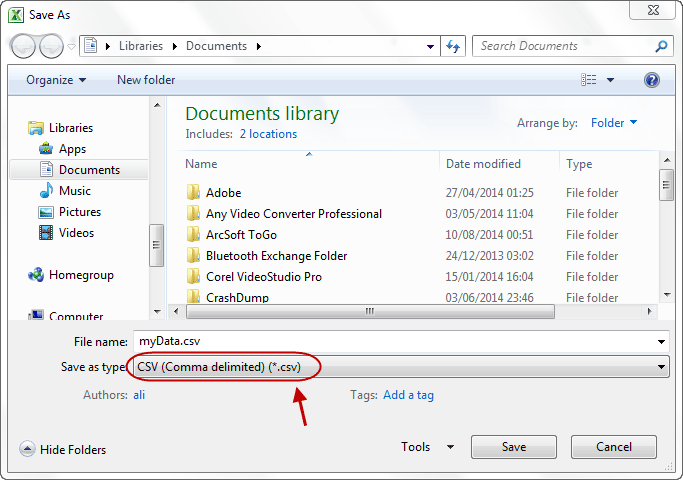This screenshot has width=683, height=480.
Task: Open help with the question mark icon
Action: [x=652, y=80]
